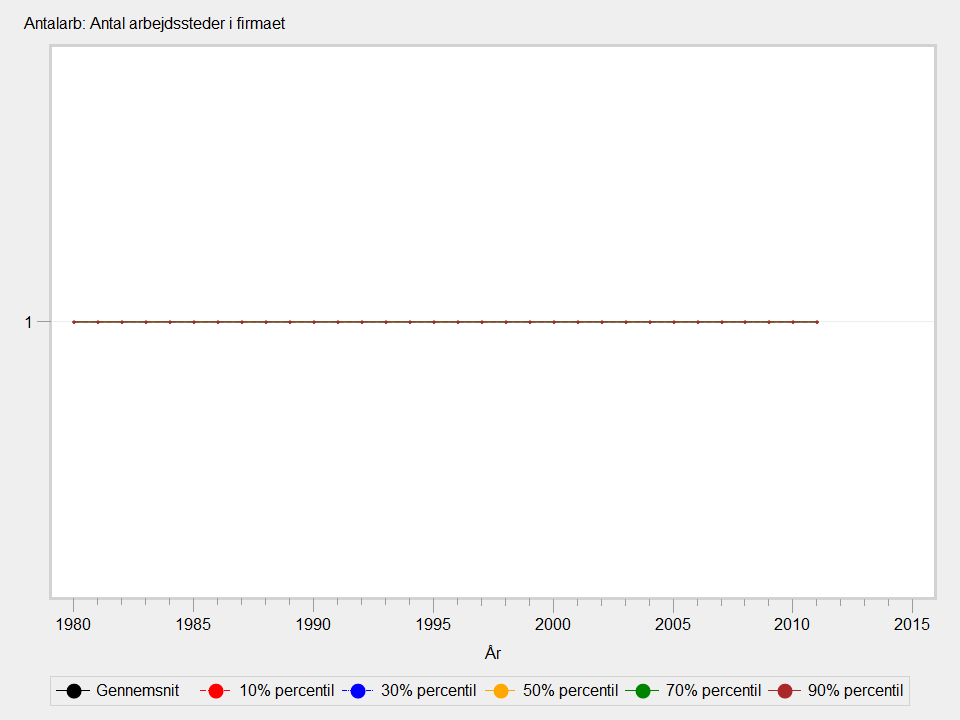
Task: Click the blue 30% percentil legend marker
Action: (x=357, y=691)
